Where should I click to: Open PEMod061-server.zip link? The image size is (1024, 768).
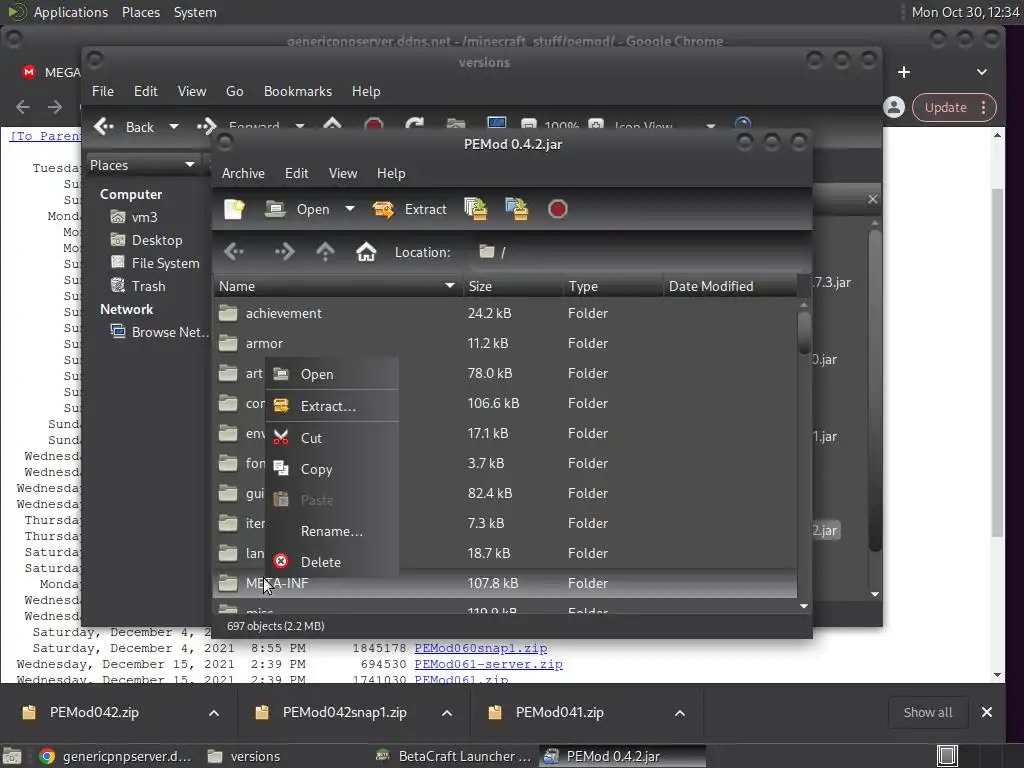coord(488,664)
